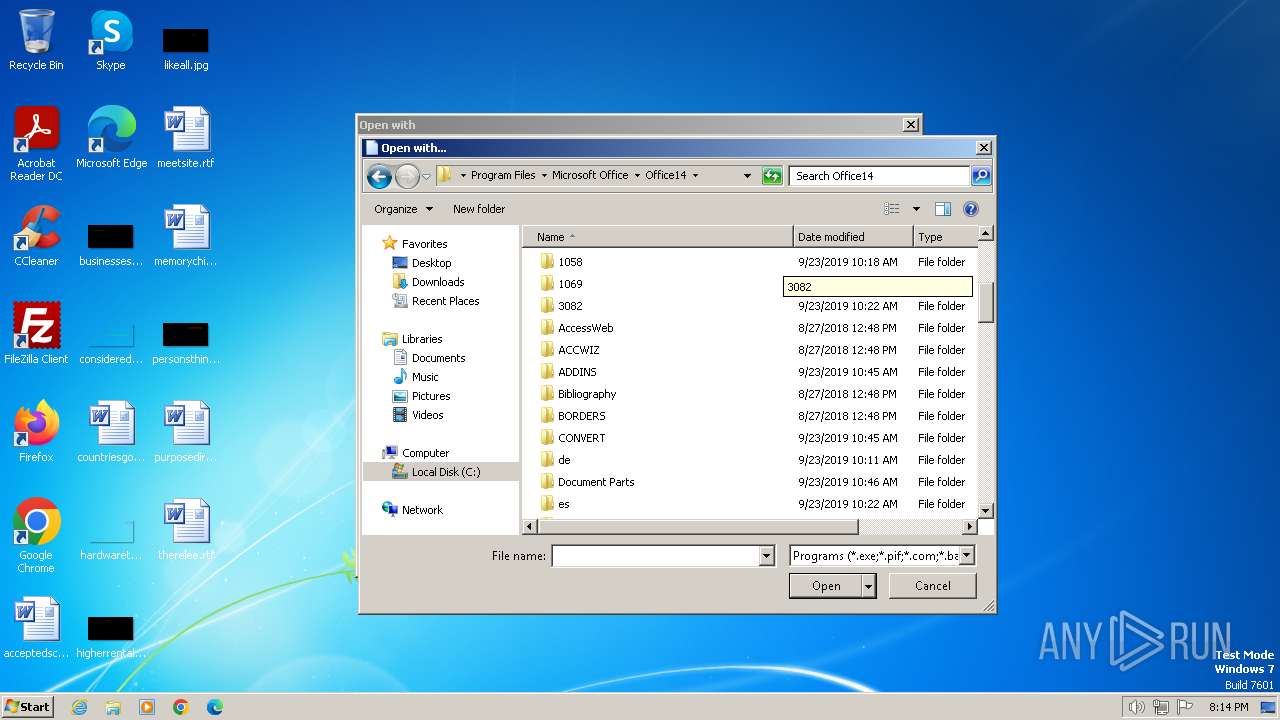Select the CONVERT folder
The image size is (1280, 720).
pyautogui.click(x=581, y=438)
